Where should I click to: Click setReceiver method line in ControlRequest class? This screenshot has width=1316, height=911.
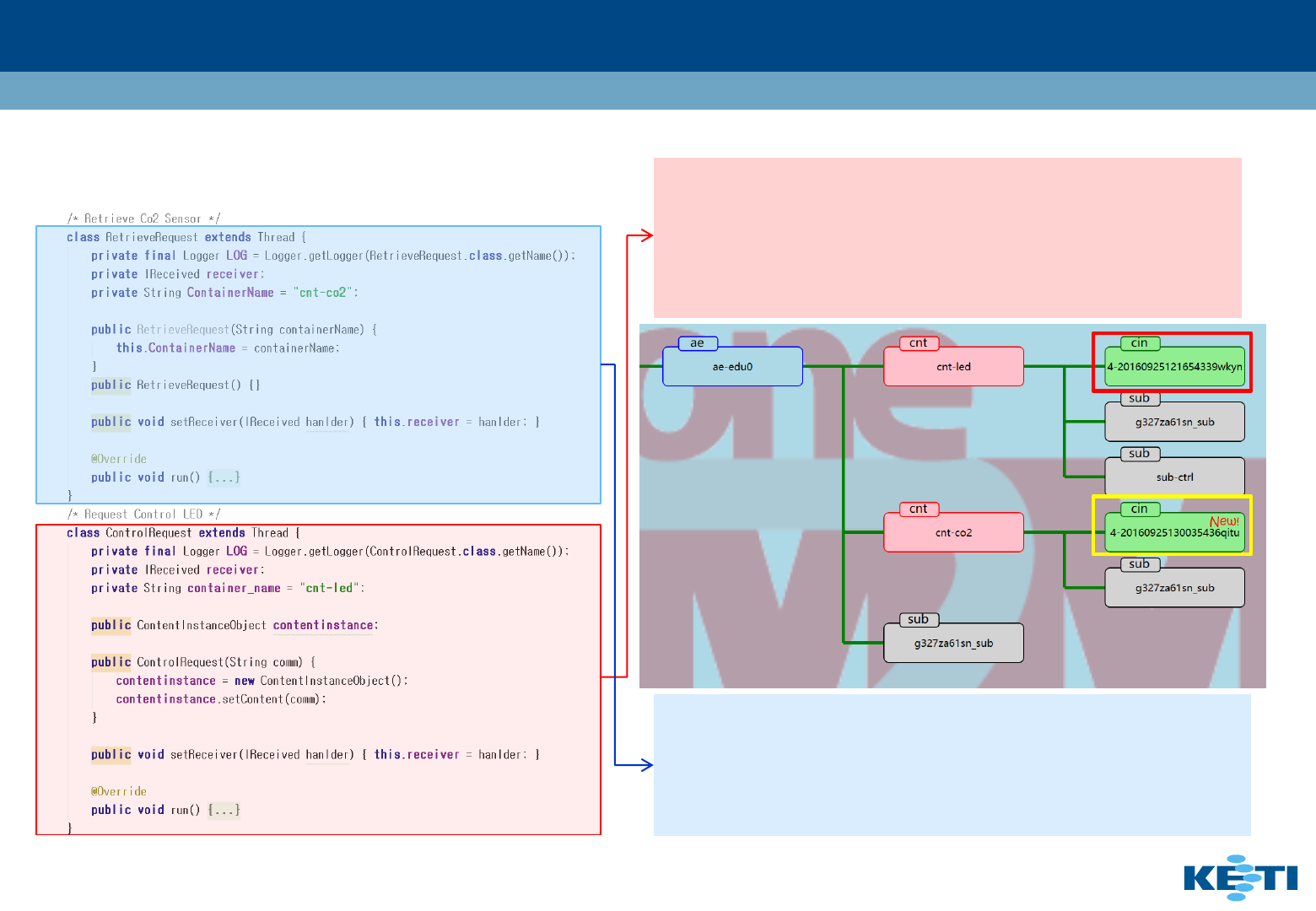coord(316,754)
